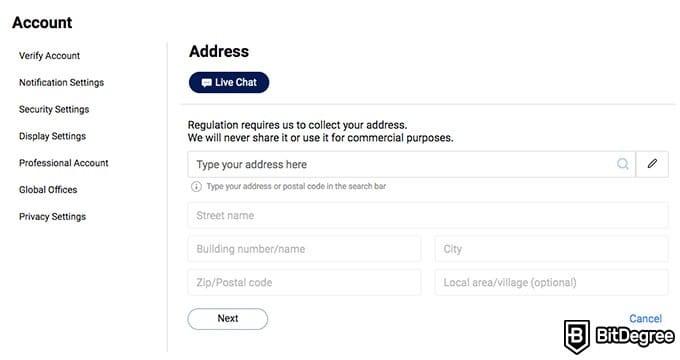Select Display Settings menu item
The height and width of the screenshot is (360, 680).
click(x=52, y=136)
